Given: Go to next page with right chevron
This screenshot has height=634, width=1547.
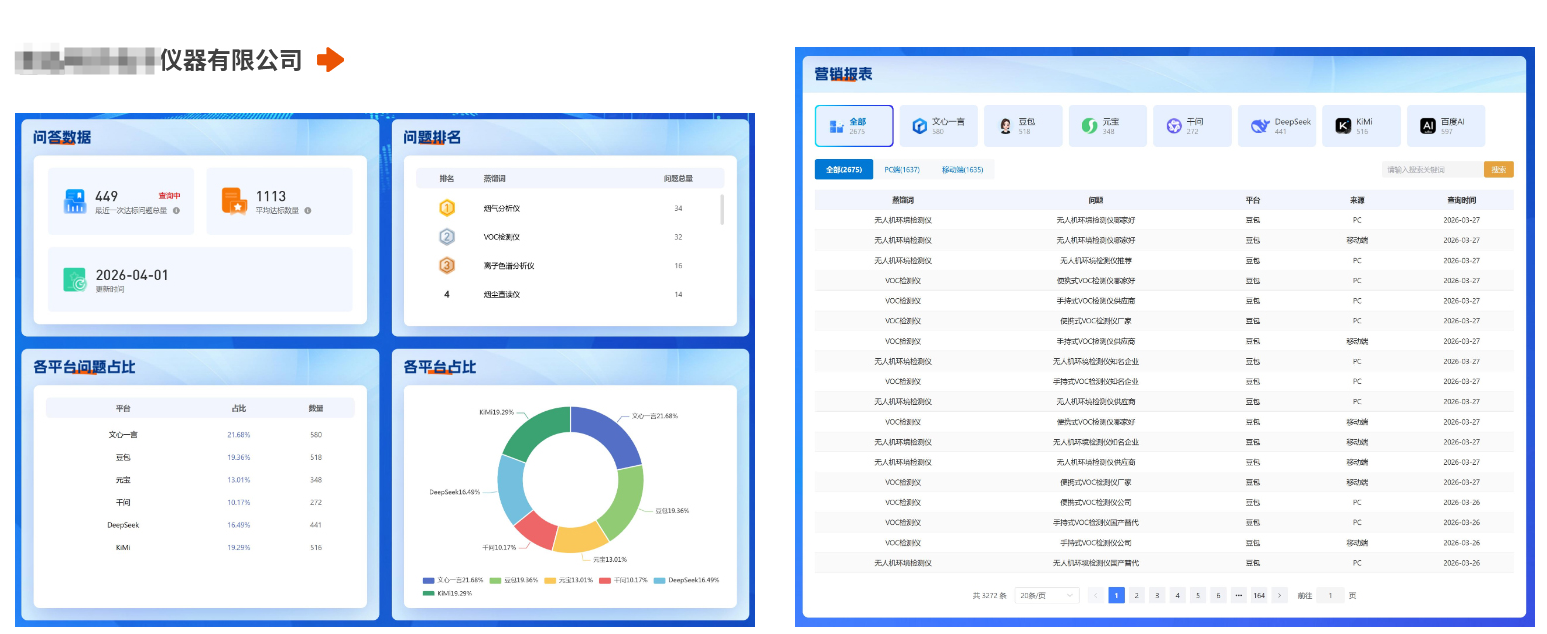Looking at the screenshot, I should (1280, 595).
